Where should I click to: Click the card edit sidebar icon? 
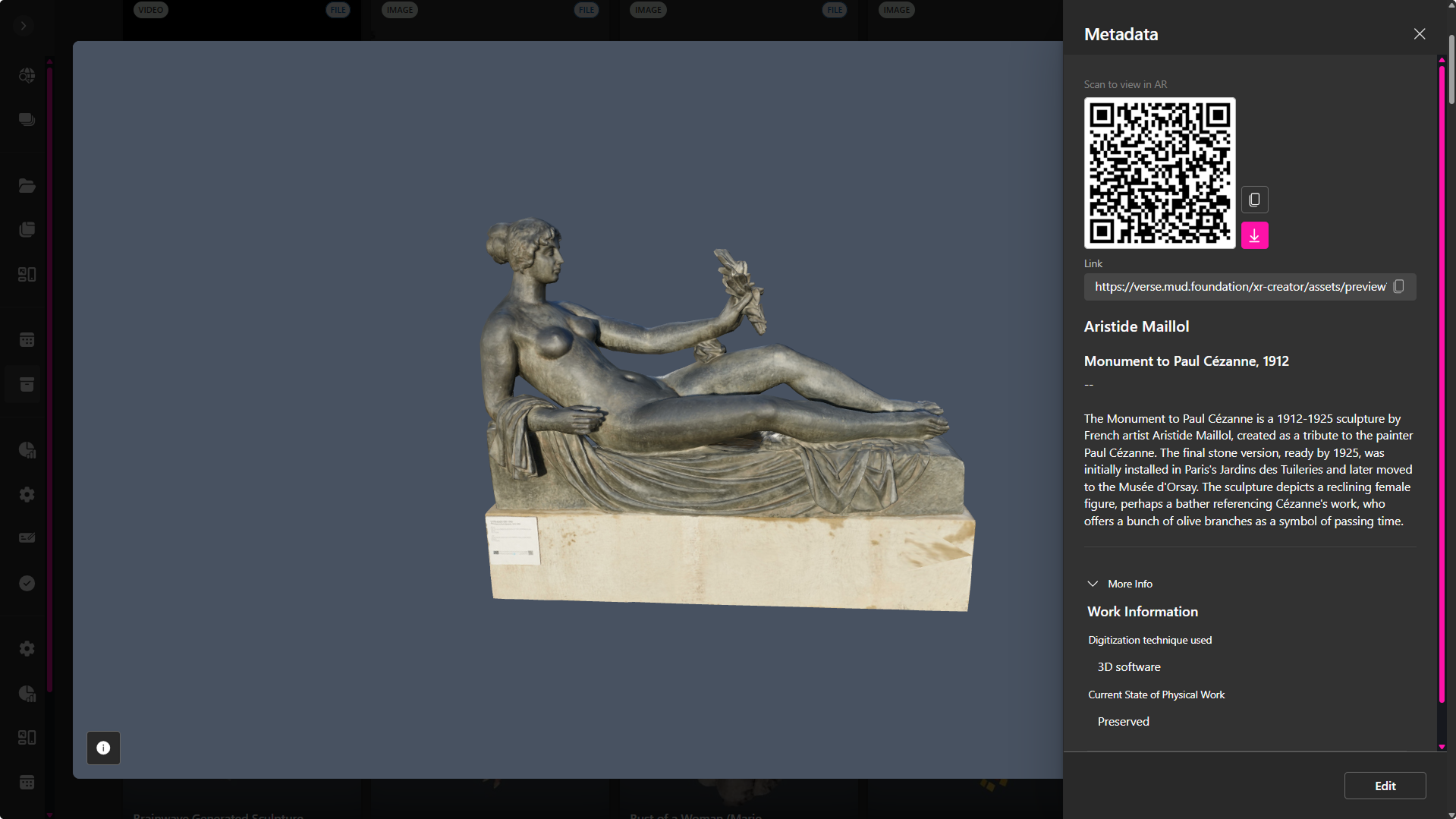pyautogui.click(x=27, y=538)
